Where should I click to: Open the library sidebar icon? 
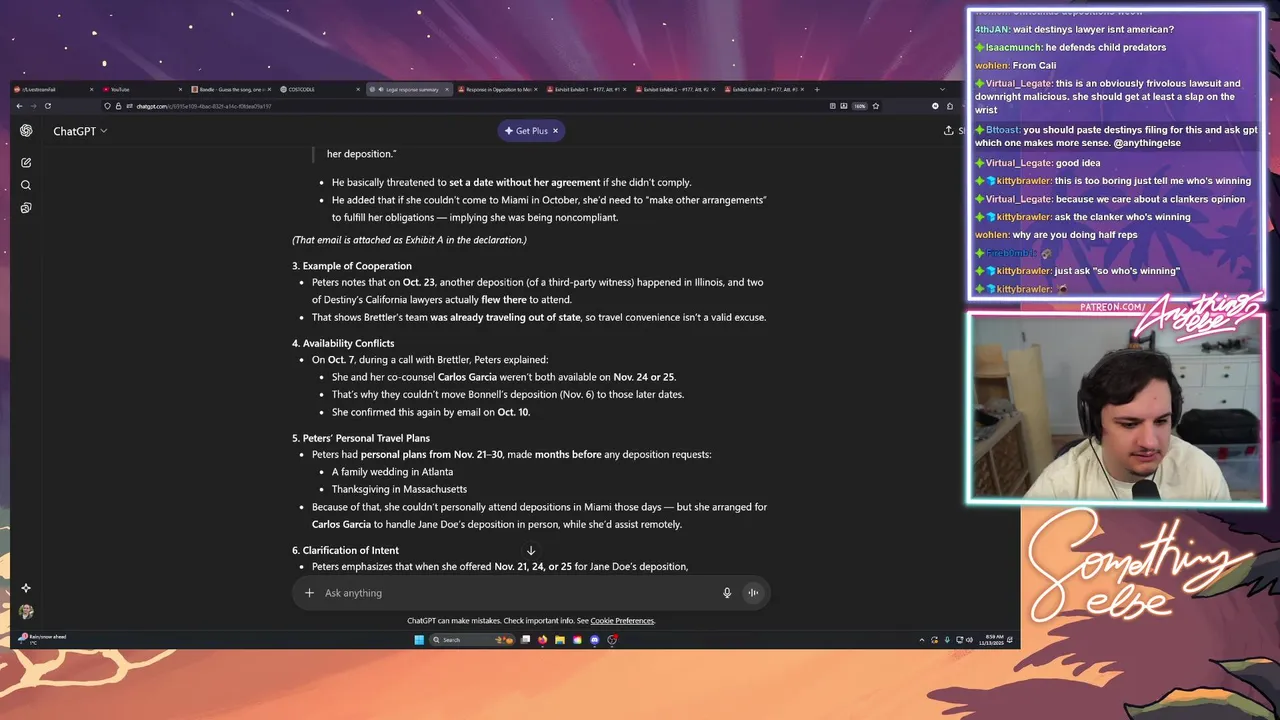point(26,208)
